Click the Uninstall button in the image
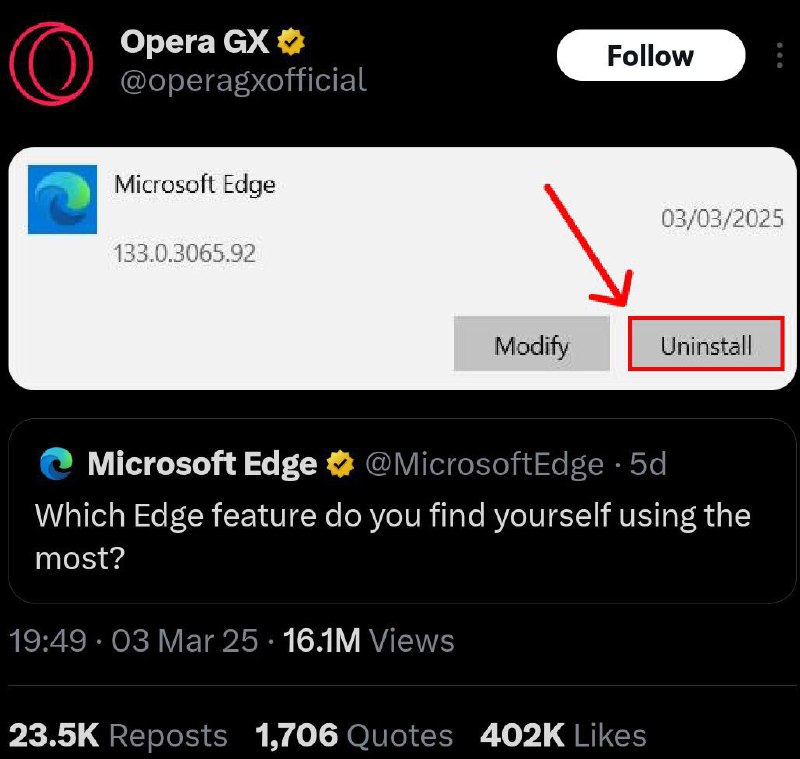 click(706, 344)
